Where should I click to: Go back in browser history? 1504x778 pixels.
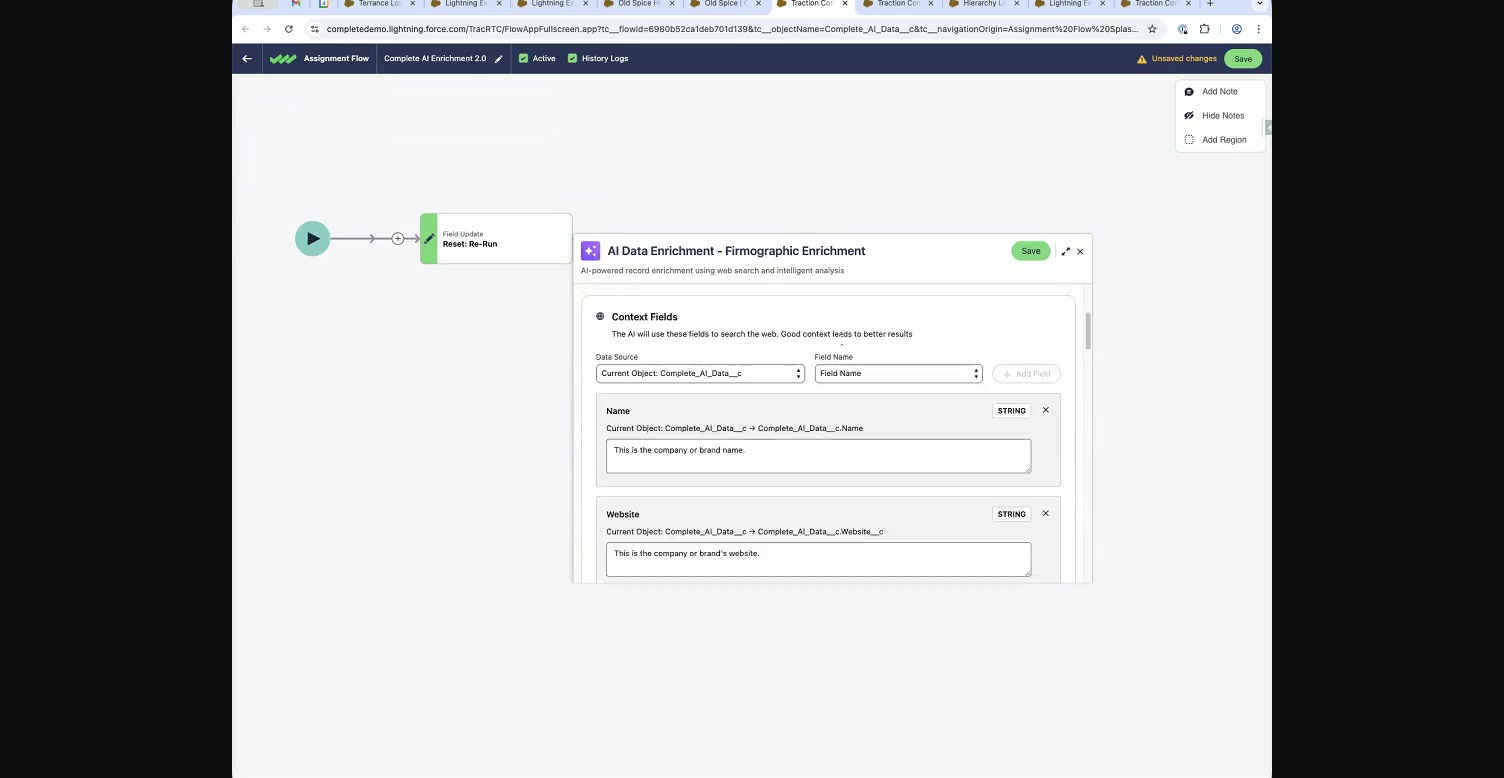tap(246, 29)
